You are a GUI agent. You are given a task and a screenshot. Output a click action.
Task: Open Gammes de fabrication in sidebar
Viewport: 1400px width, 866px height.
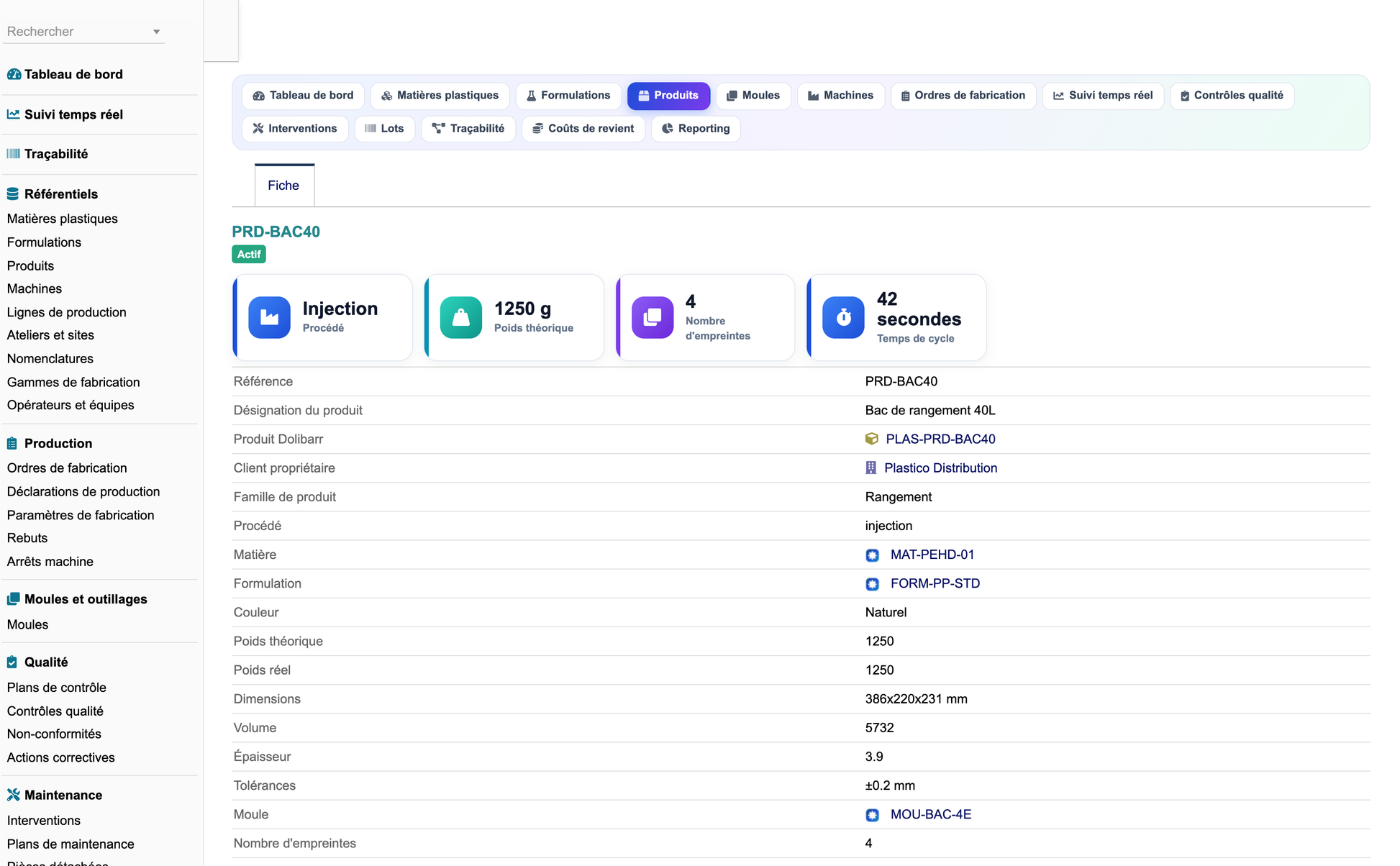(73, 383)
